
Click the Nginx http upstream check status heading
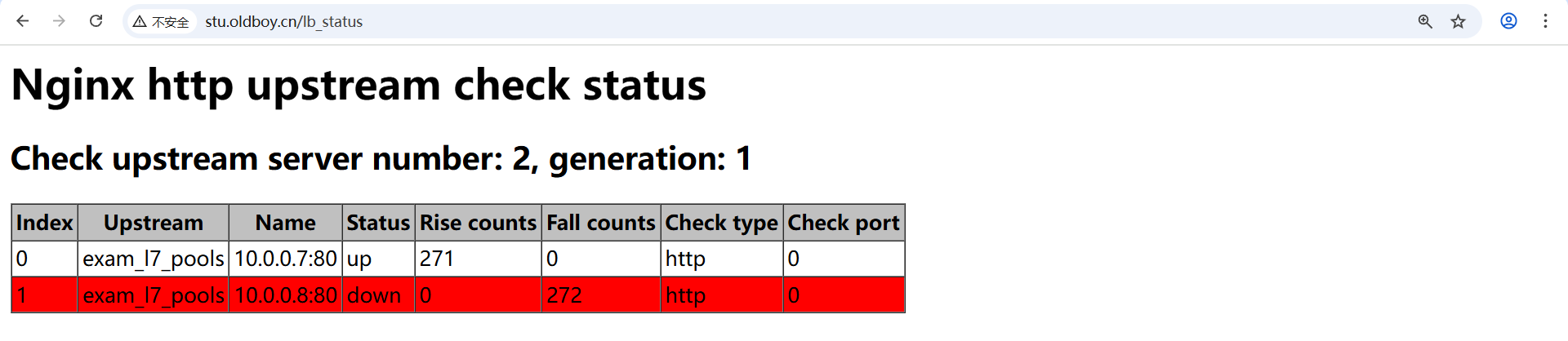359,85
